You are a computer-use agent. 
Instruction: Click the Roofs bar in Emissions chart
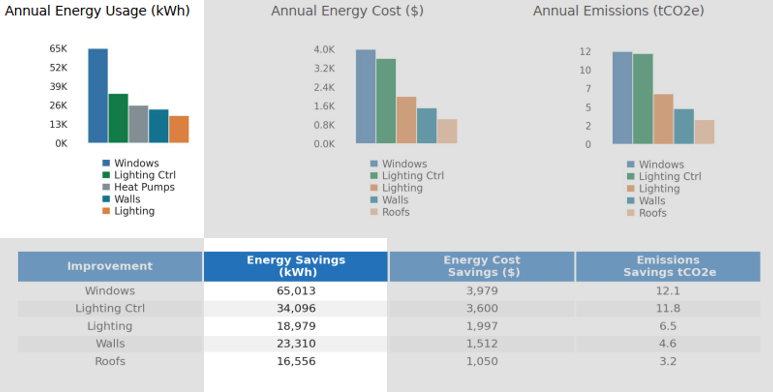[704, 132]
